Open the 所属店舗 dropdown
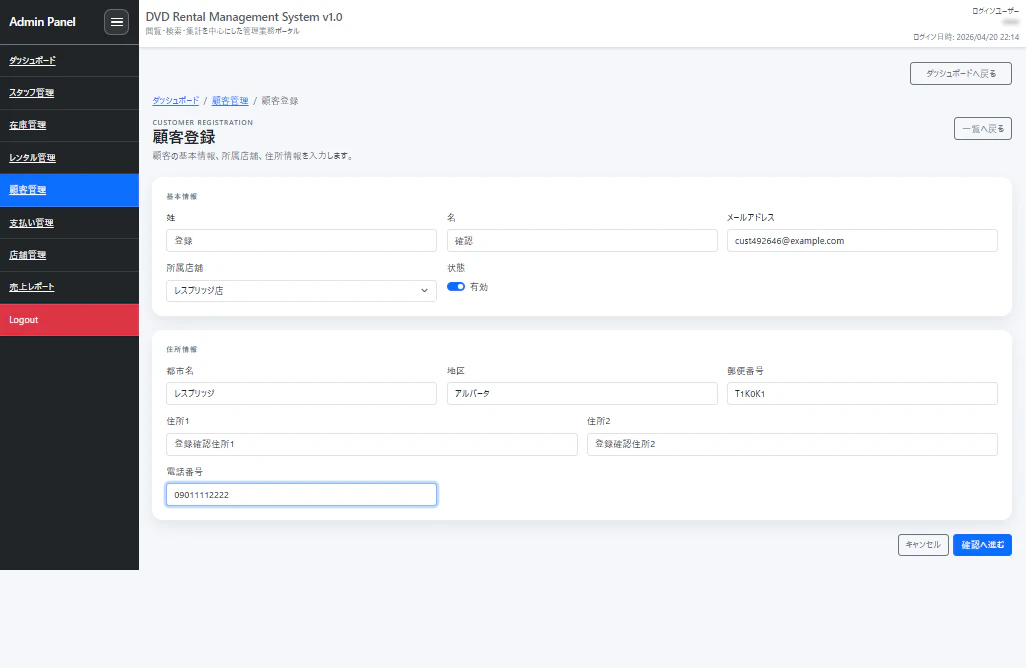This screenshot has width=1026, height=668. [301, 290]
